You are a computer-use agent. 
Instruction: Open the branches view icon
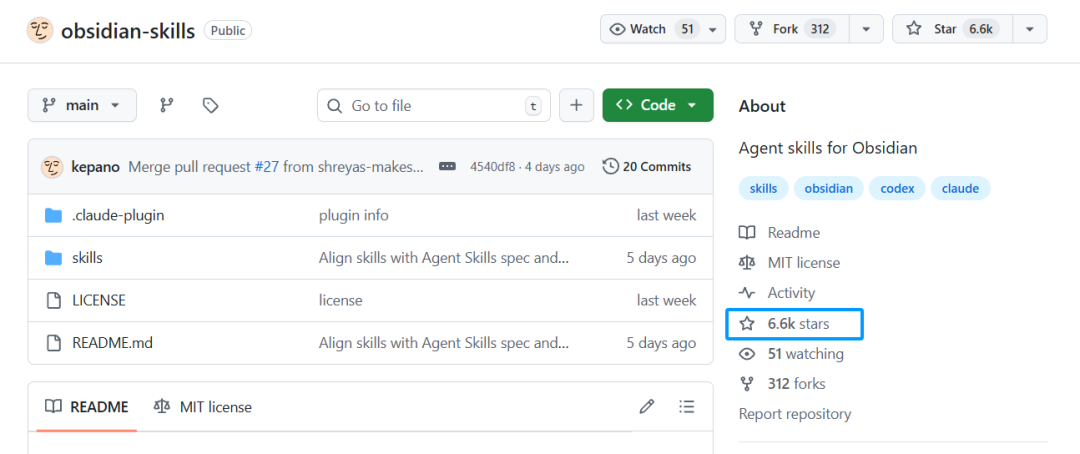pyautogui.click(x=167, y=105)
